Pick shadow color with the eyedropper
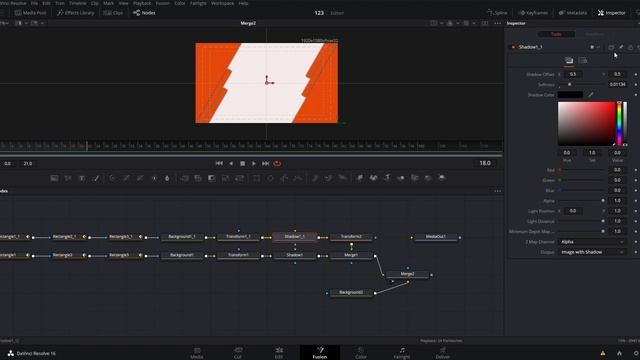This screenshot has height=360, width=640. [591, 95]
